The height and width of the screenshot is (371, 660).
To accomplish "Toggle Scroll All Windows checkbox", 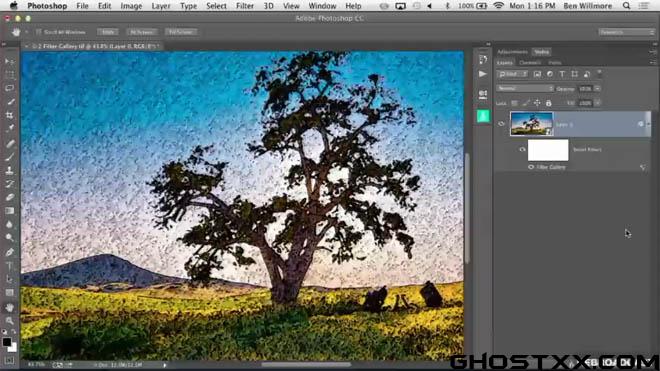I will [x=38, y=32].
